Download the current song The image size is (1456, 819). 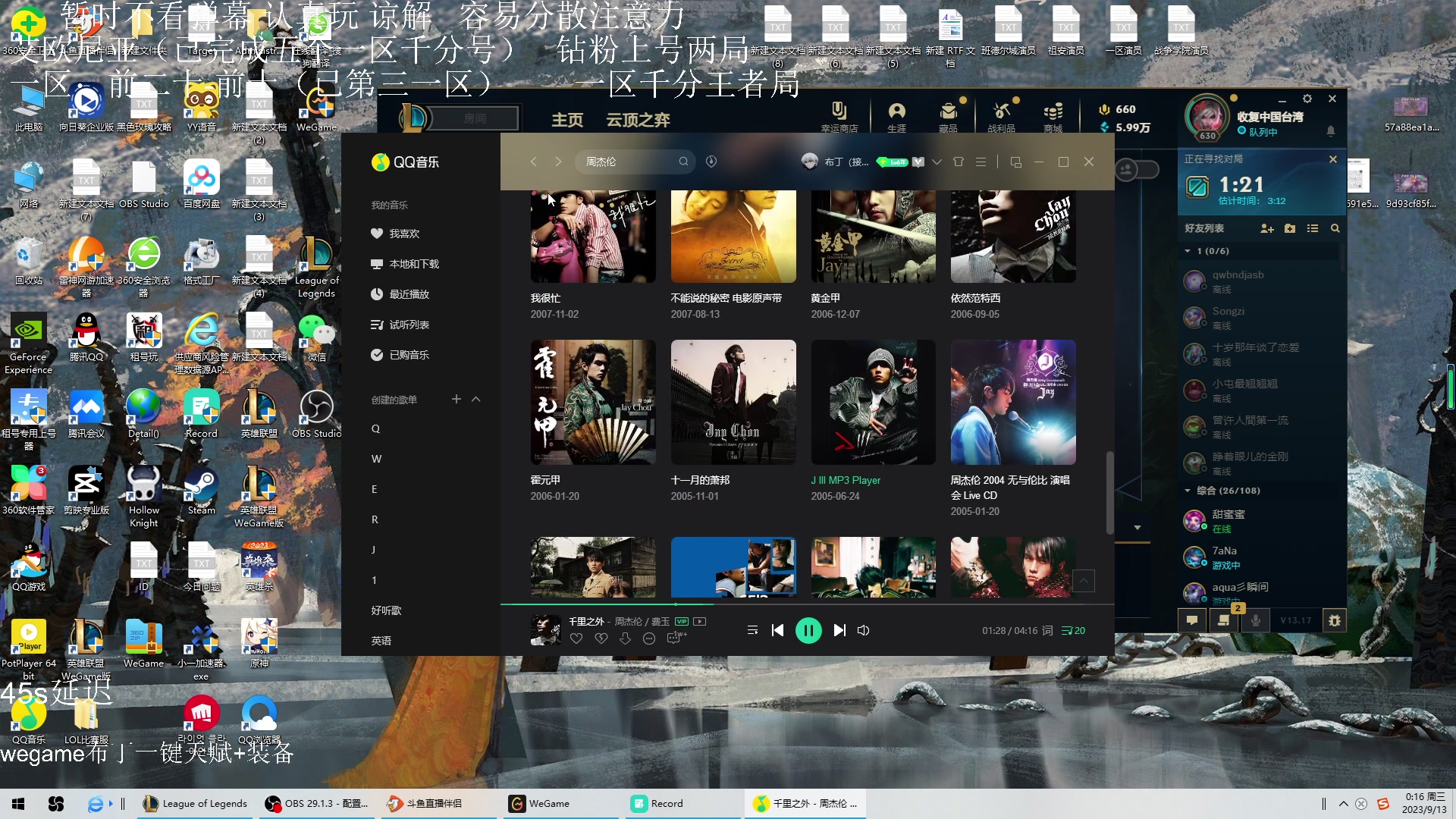tap(625, 639)
